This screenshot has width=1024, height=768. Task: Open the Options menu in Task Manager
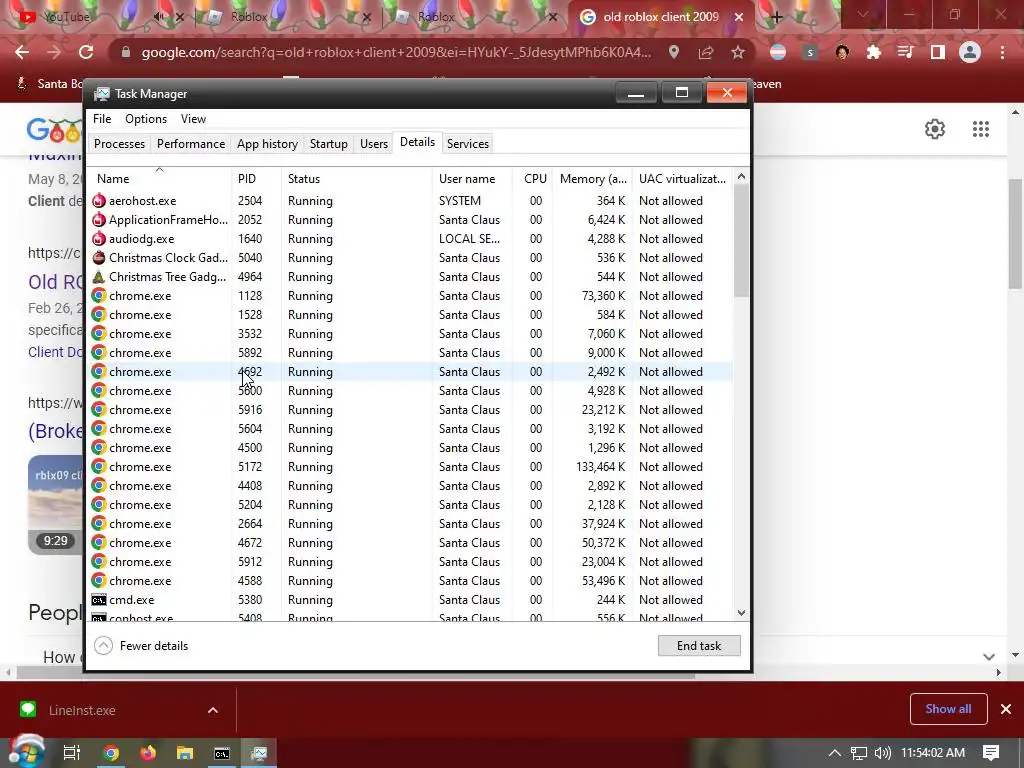[x=146, y=119]
